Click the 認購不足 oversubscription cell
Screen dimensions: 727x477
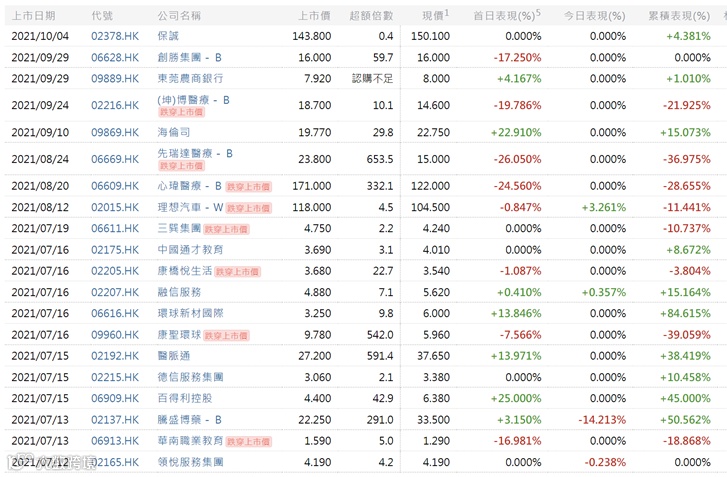(x=372, y=79)
